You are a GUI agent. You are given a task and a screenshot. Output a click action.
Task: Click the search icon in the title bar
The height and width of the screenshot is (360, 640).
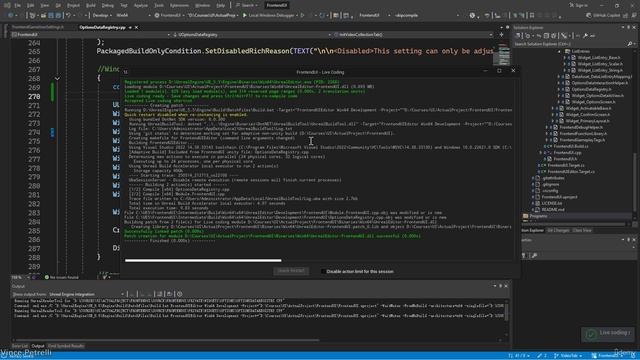click(238, 5)
